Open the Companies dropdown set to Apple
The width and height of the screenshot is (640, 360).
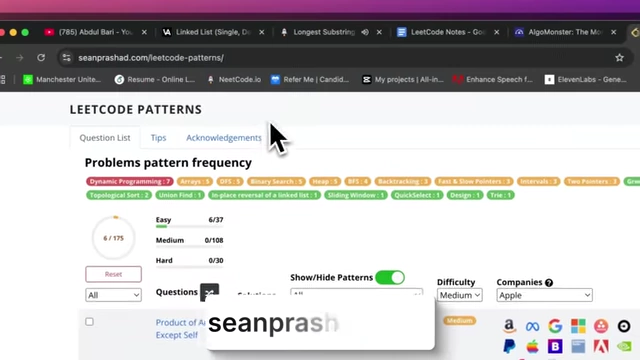click(544, 295)
